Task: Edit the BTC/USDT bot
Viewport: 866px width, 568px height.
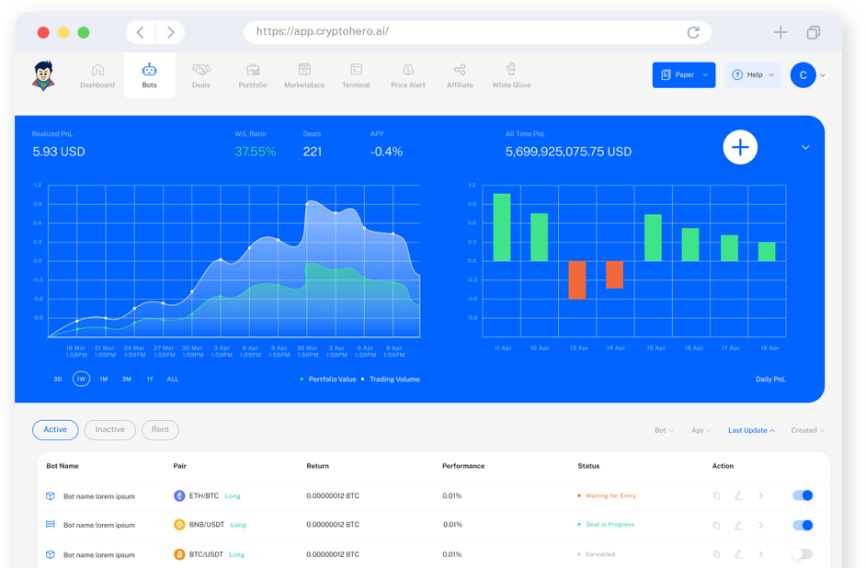Action: (x=738, y=554)
